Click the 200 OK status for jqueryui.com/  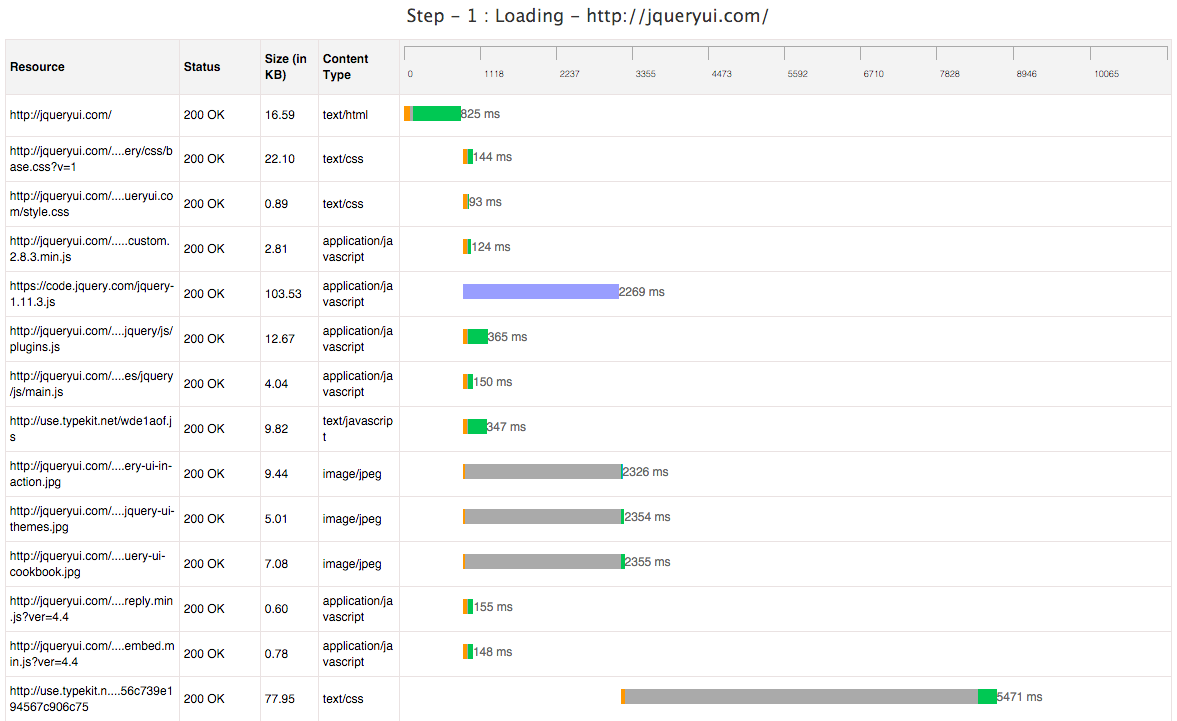[x=204, y=115]
